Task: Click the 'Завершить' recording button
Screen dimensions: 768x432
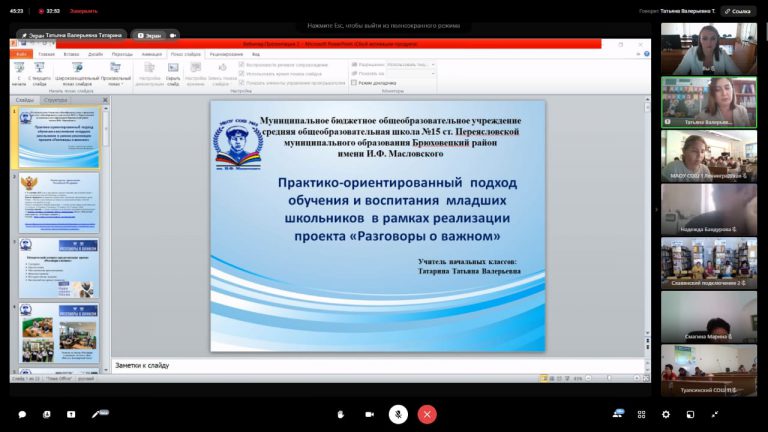Action: pos(83,11)
